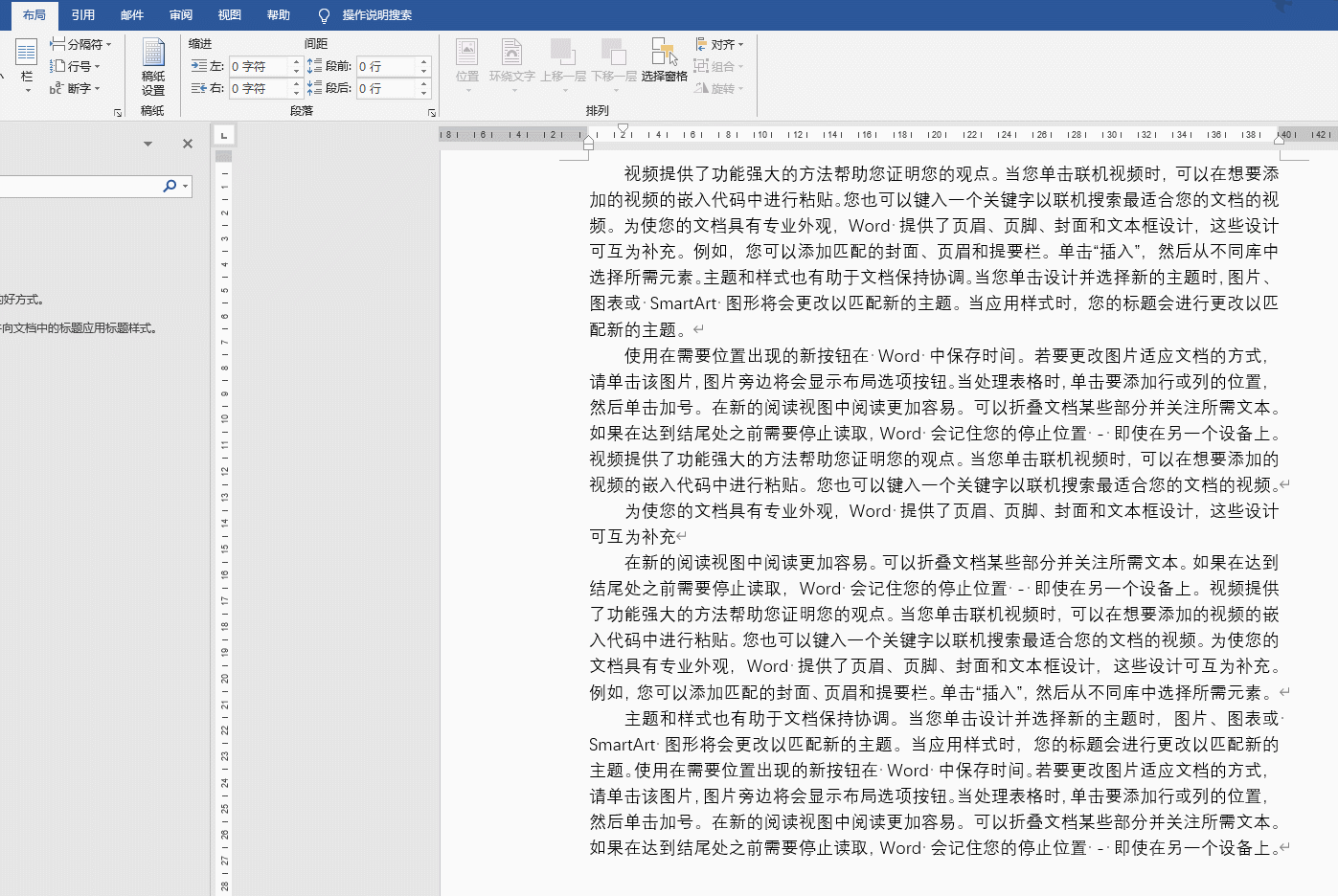Close the navigation pane
The width and height of the screenshot is (1338, 896).
pyautogui.click(x=188, y=144)
